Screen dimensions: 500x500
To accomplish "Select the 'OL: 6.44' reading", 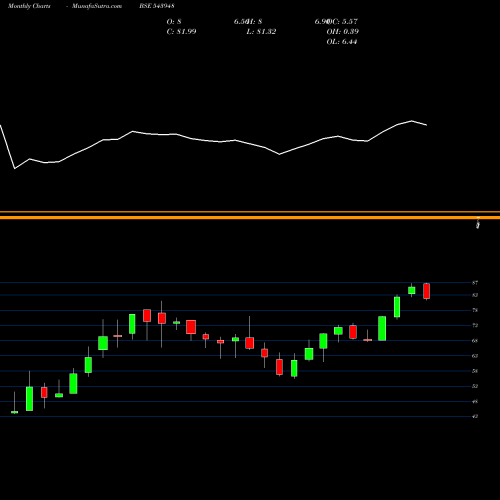I will (x=342, y=42).
